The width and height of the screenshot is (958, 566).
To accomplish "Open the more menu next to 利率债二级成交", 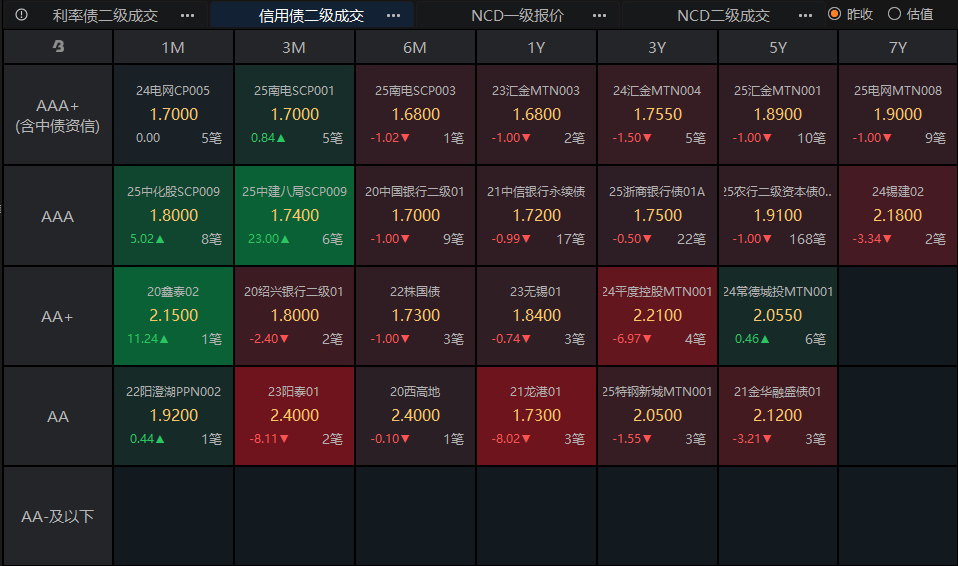I will pos(188,15).
